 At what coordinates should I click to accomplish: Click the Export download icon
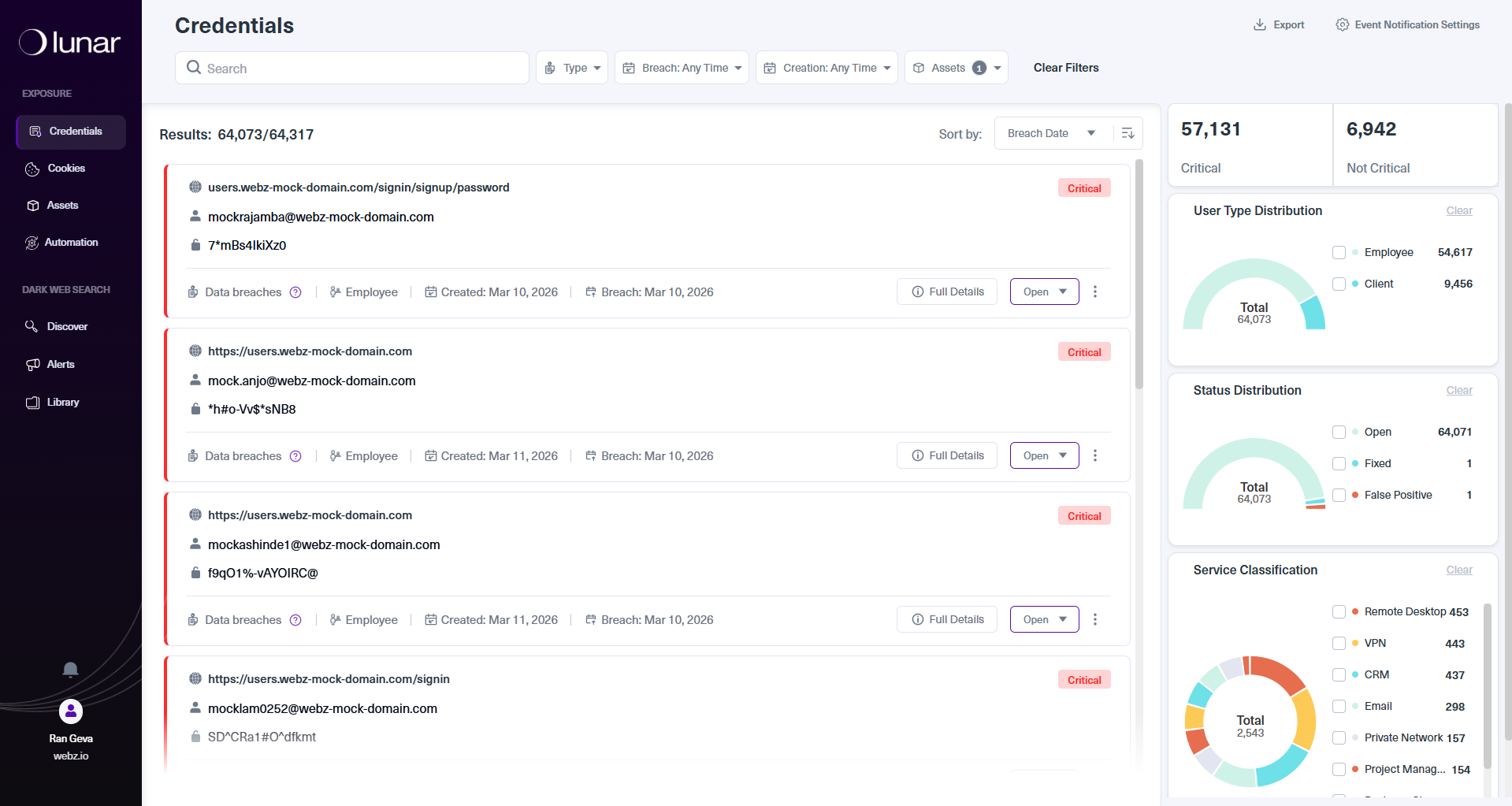(x=1259, y=24)
